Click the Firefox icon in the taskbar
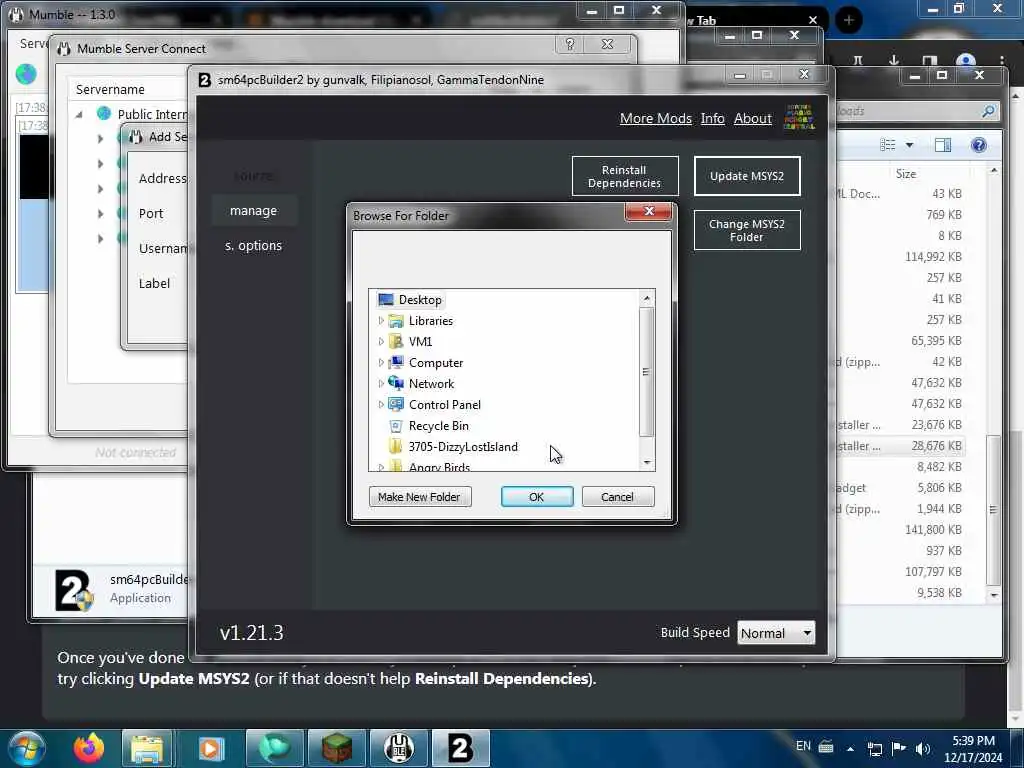This screenshot has height=768, width=1024. (x=88, y=748)
